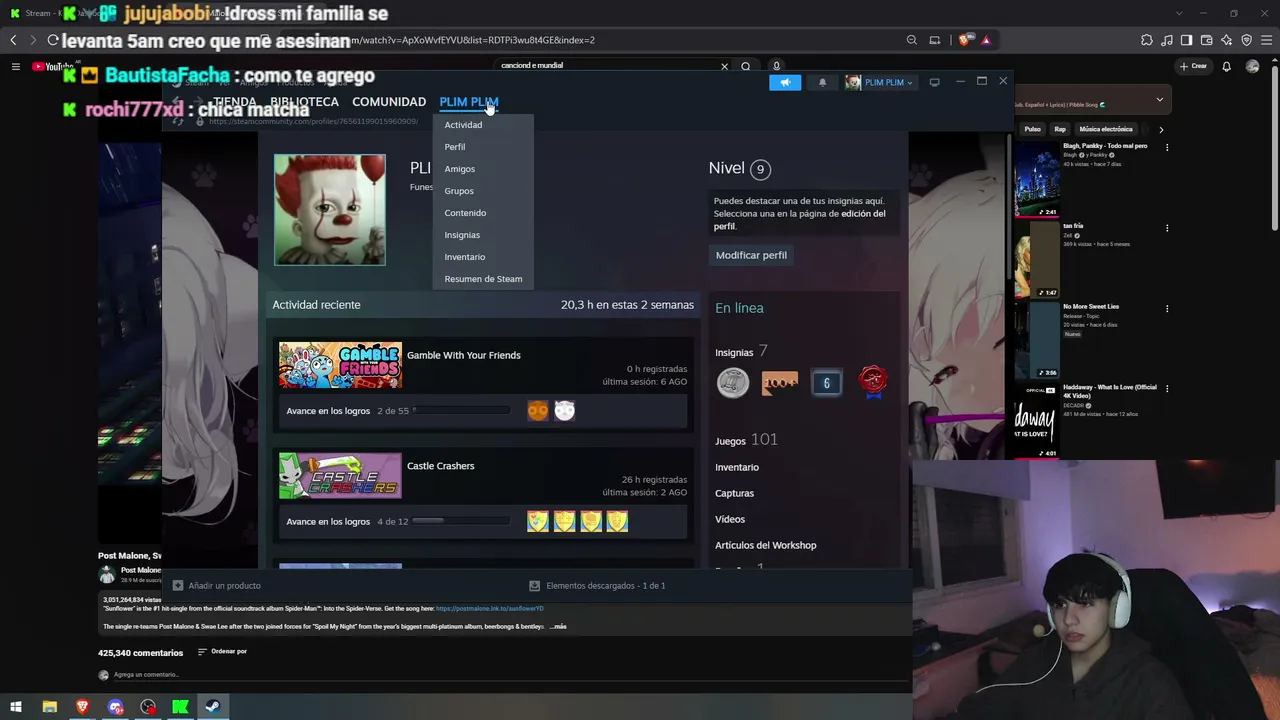Select the Rap filter chip

[1060, 129]
